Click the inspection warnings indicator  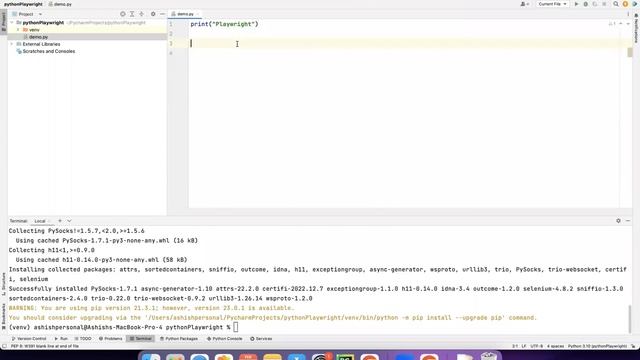[x=612, y=24]
